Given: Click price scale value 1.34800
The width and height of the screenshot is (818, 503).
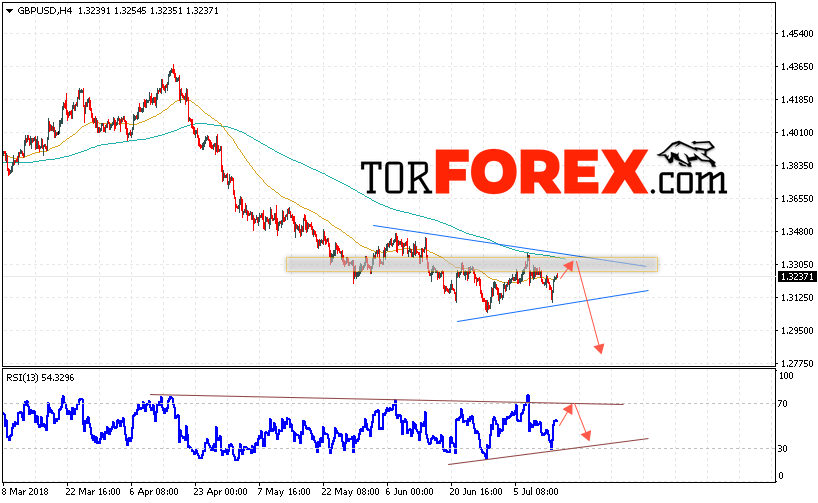Looking at the screenshot, I should [797, 232].
